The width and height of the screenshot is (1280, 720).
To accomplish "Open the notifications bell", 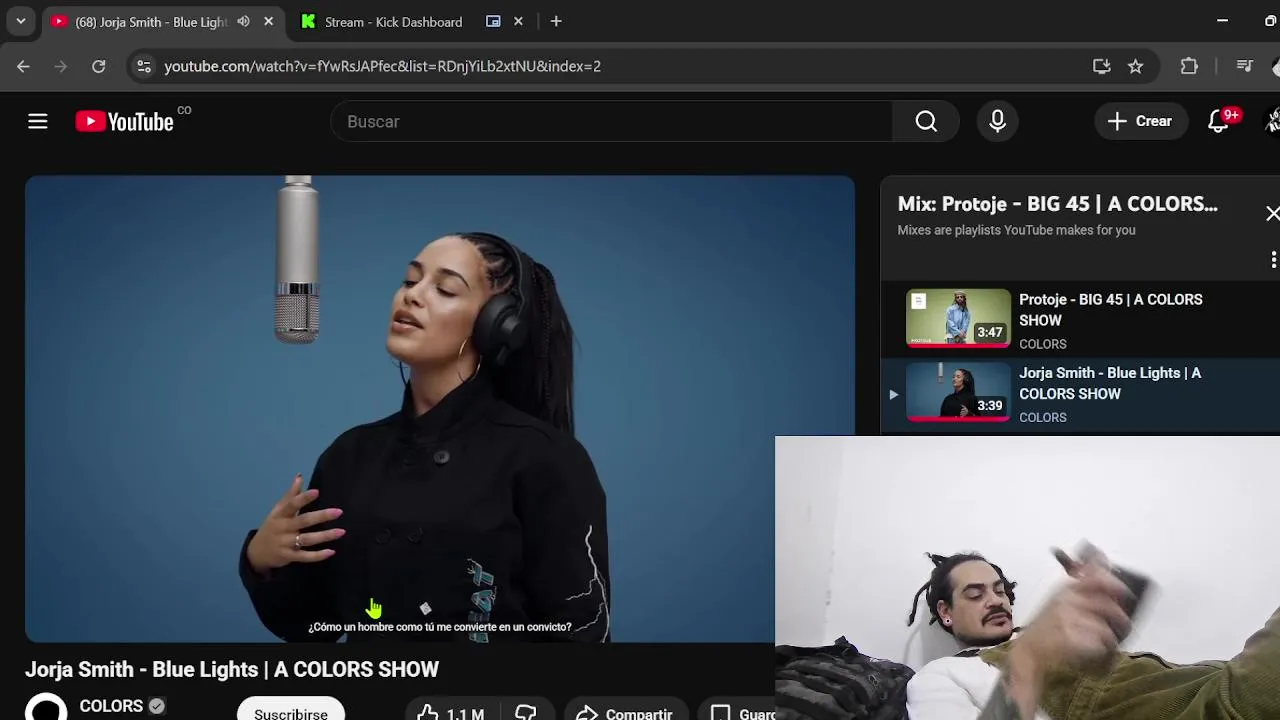I will [1218, 121].
